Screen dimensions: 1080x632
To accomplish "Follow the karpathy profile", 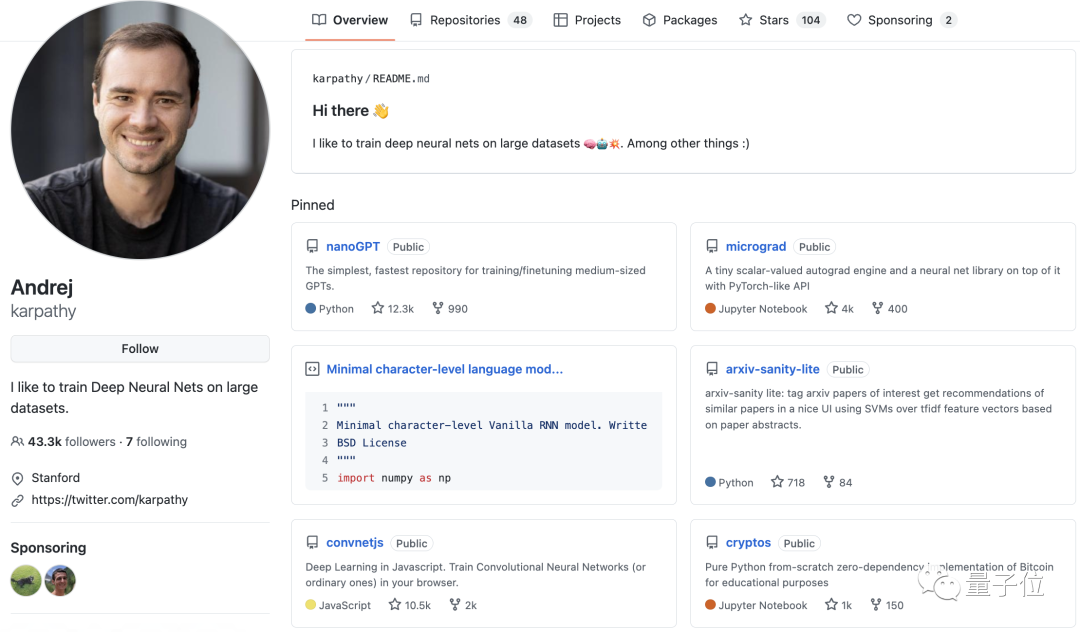I will point(140,349).
